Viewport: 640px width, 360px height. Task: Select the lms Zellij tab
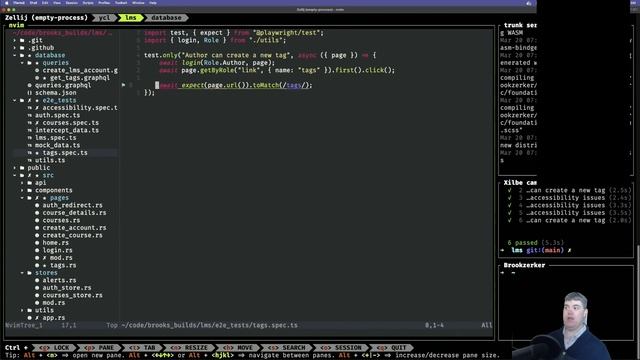(x=131, y=18)
